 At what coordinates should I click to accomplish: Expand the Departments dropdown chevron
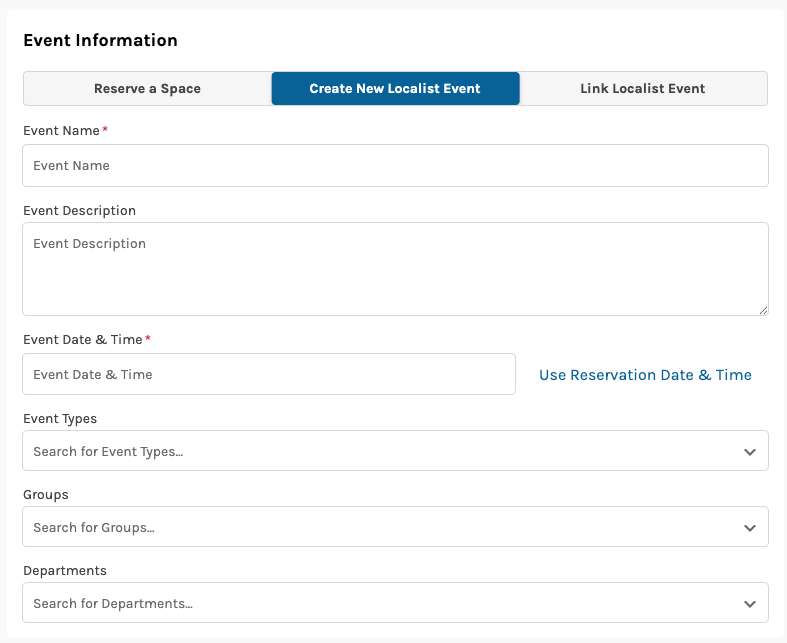pyautogui.click(x=750, y=604)
